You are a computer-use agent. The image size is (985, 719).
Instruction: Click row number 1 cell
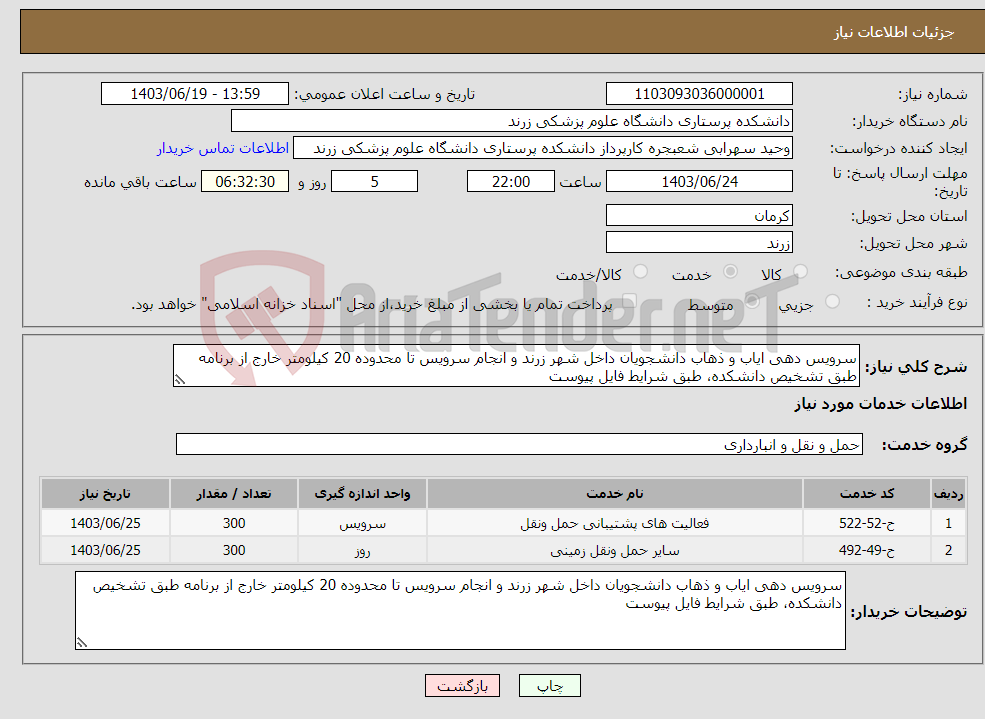pos(949,523)
